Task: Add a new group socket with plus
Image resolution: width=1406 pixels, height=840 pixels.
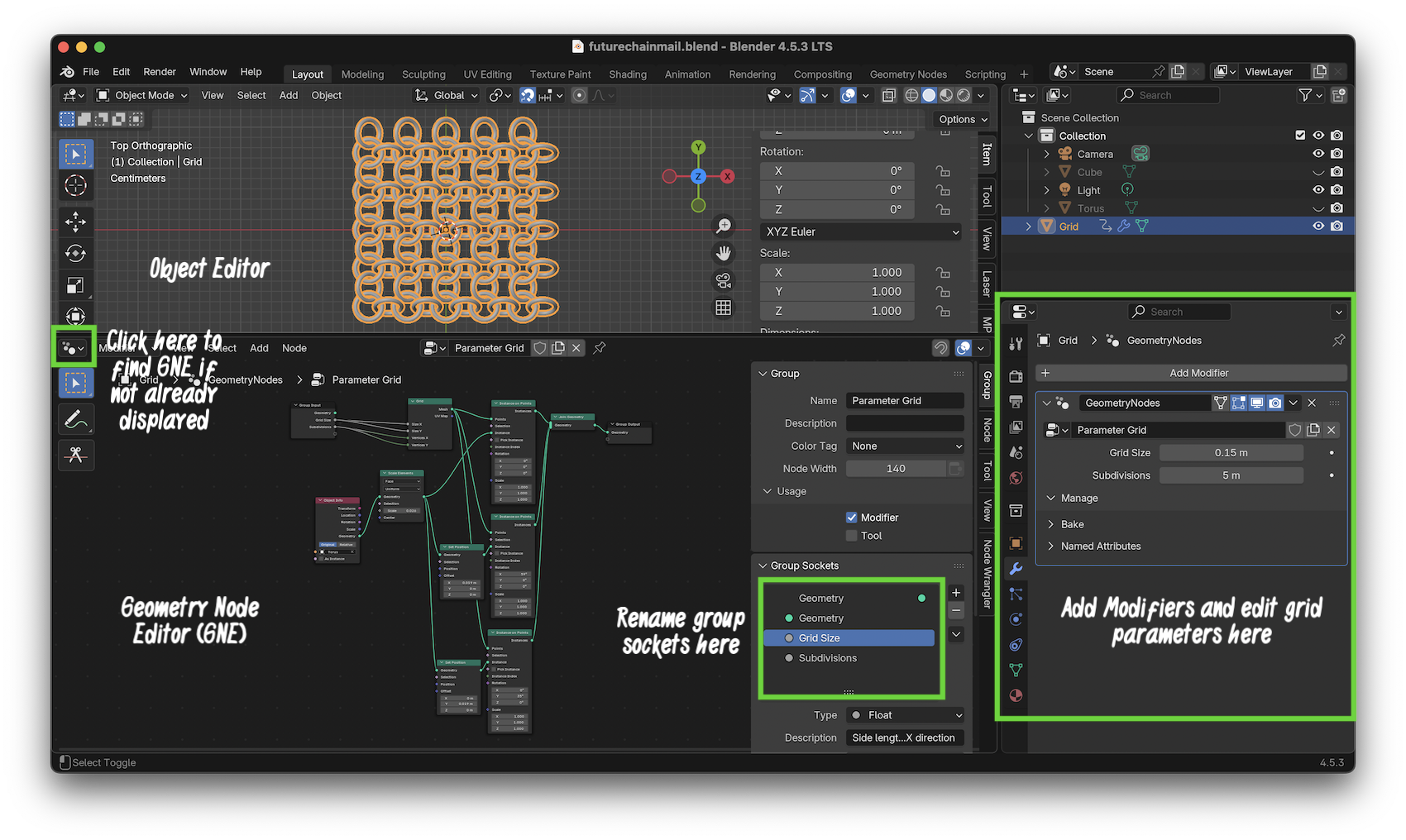Action: (956, 593)
